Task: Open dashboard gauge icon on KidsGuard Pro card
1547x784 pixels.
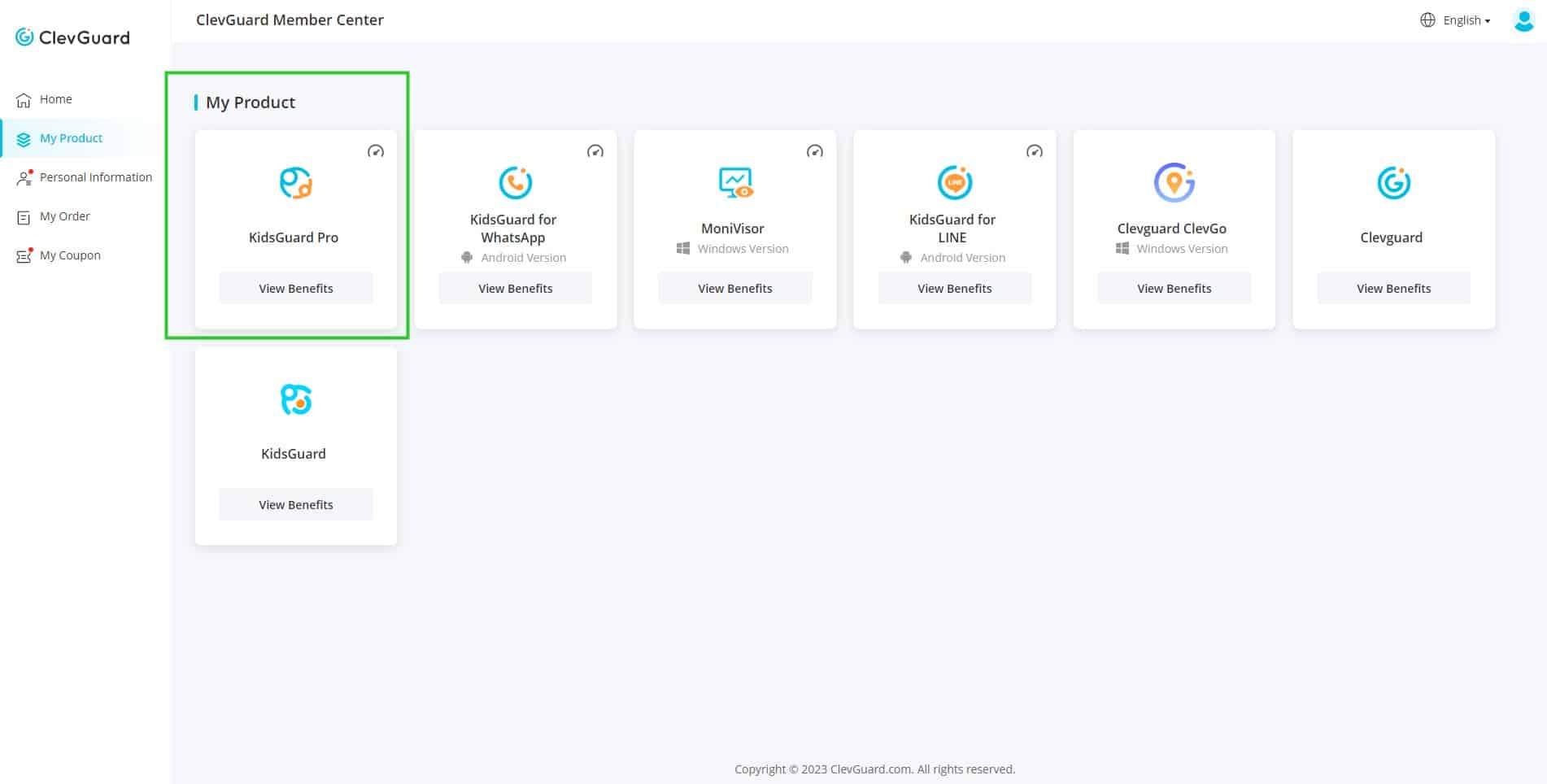Action: coord(376,151)
